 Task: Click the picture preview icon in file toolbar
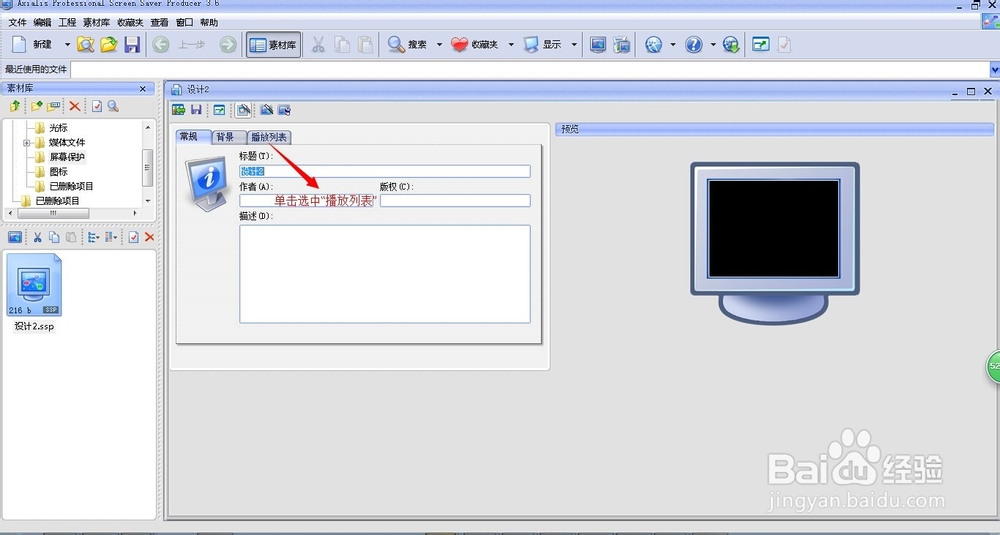15,237
